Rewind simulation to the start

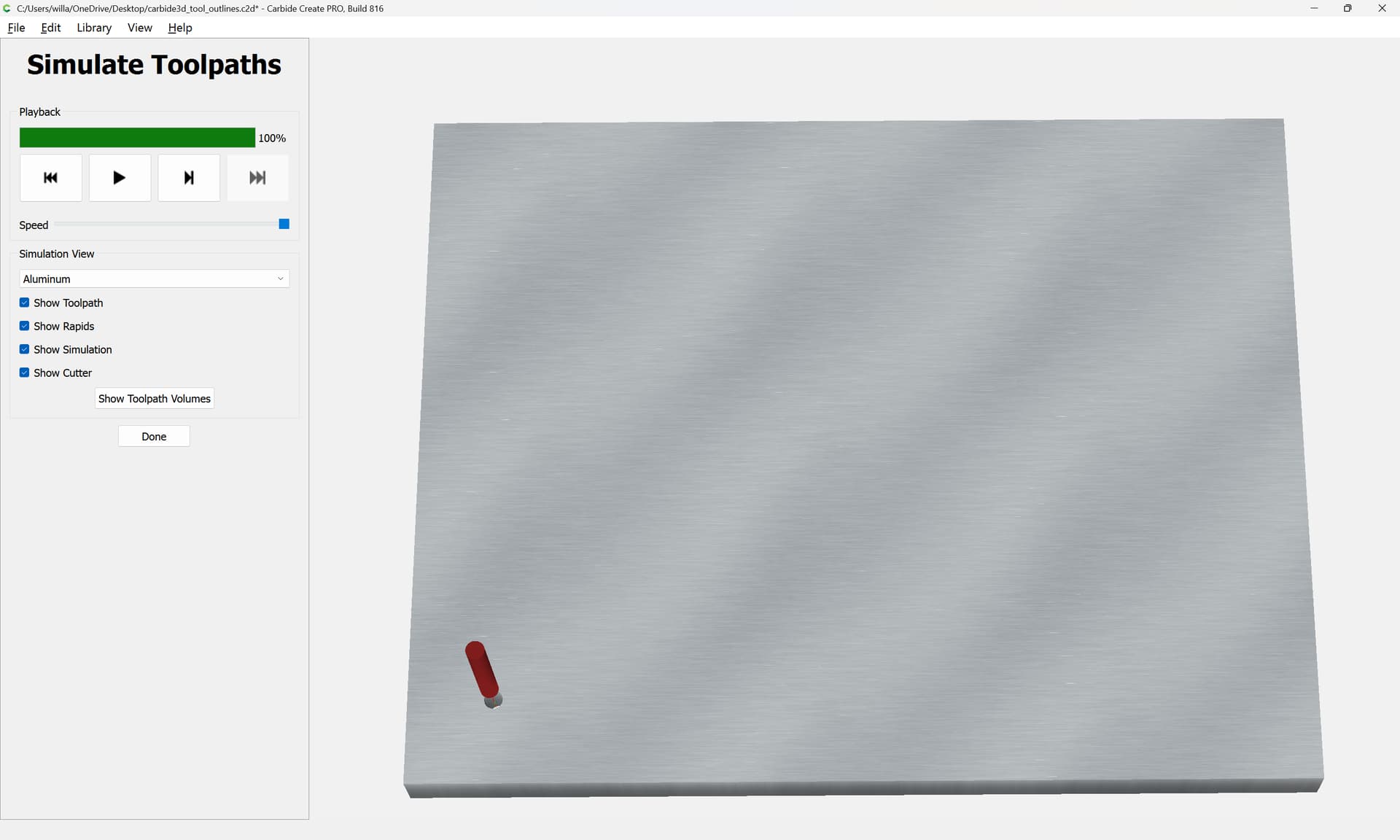(50, 178)
